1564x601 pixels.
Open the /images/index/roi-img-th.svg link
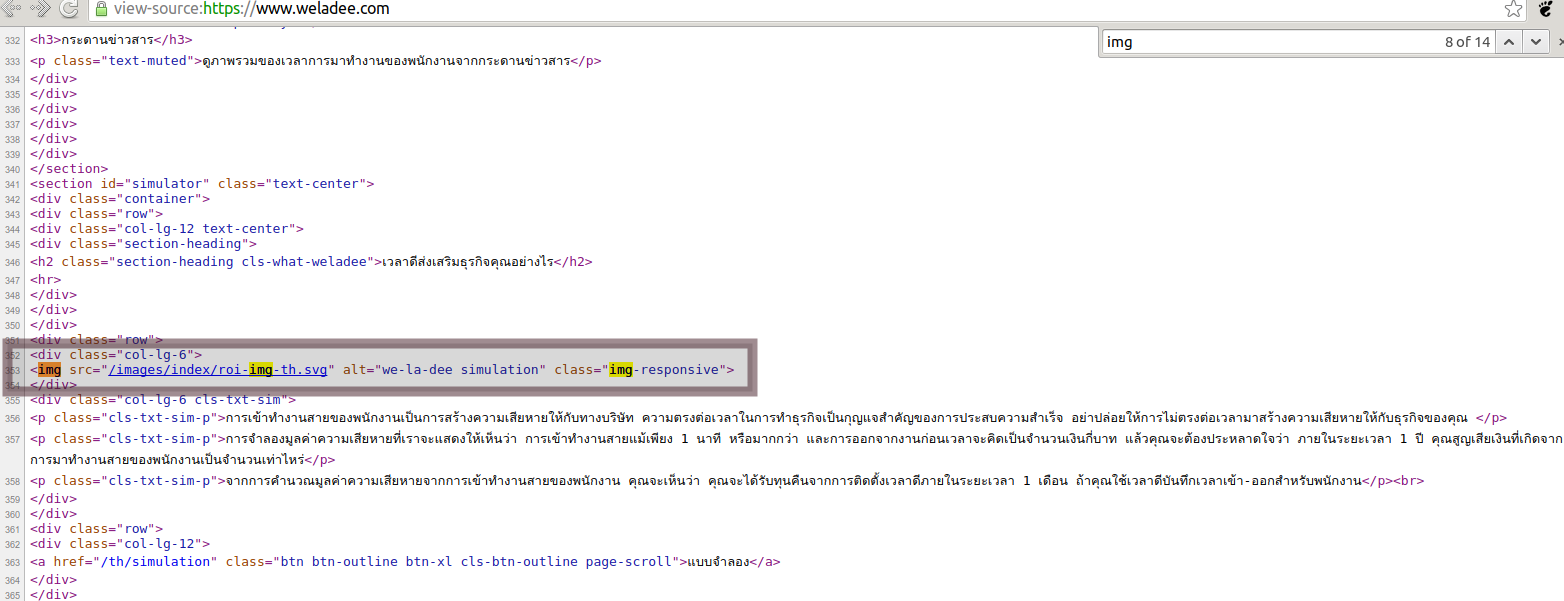click(x=218, y=370)
